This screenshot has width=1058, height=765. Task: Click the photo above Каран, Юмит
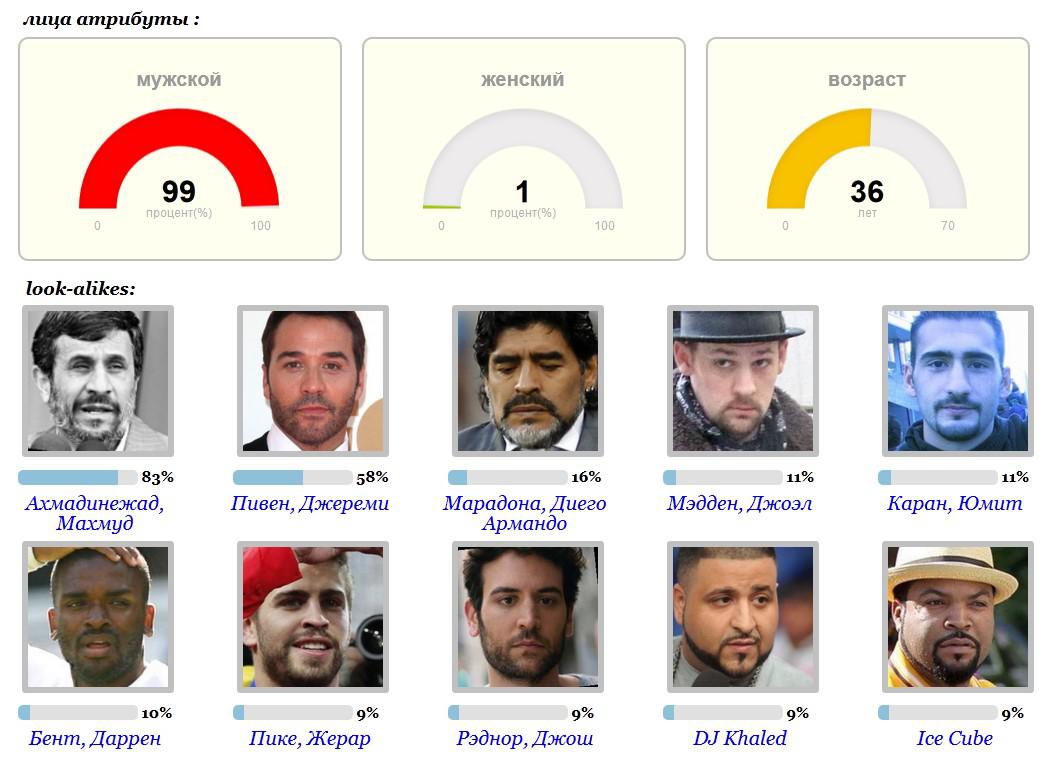(x=957, y=381)
